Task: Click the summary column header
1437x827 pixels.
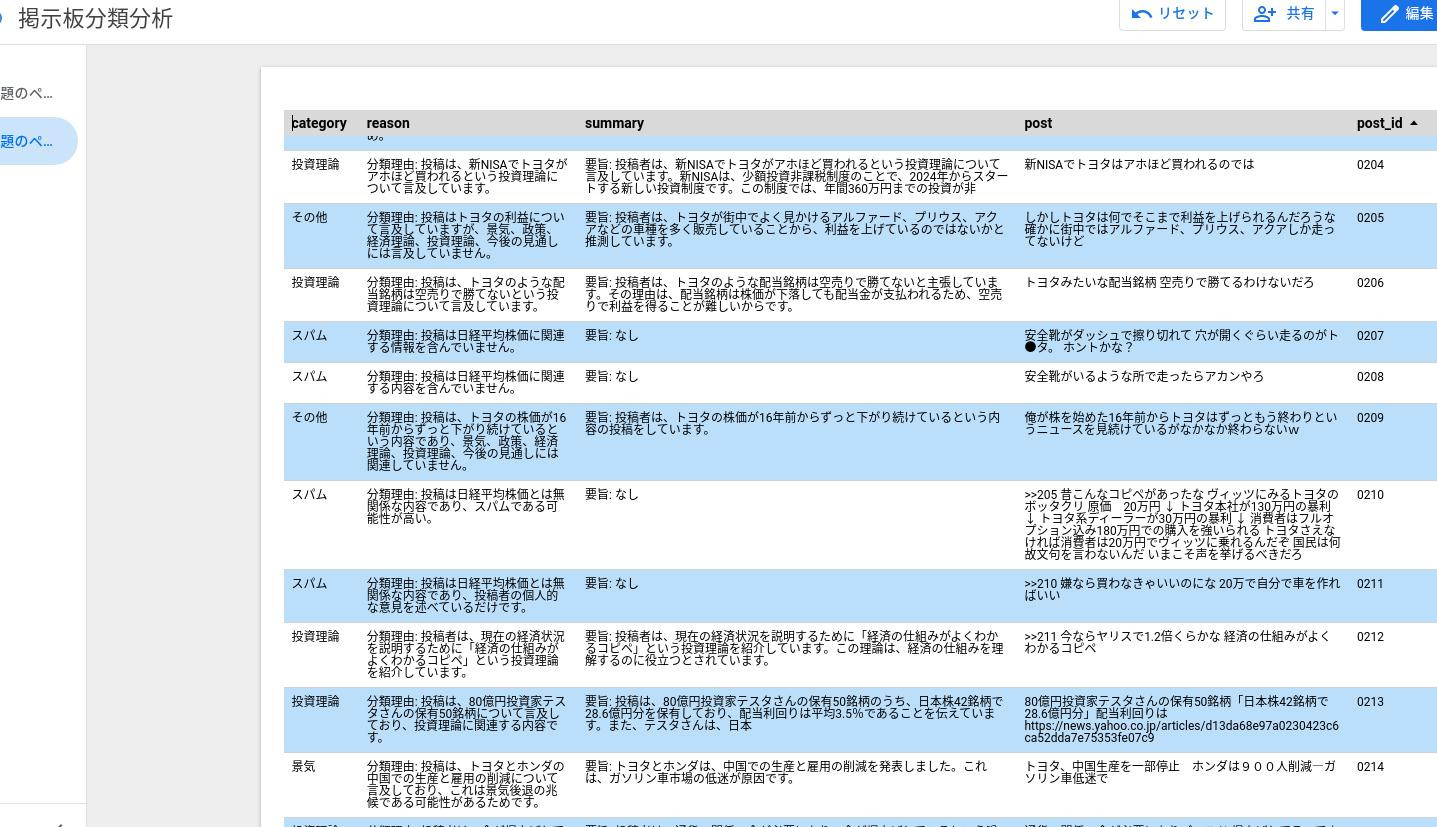Action: (x=614, y=123)
